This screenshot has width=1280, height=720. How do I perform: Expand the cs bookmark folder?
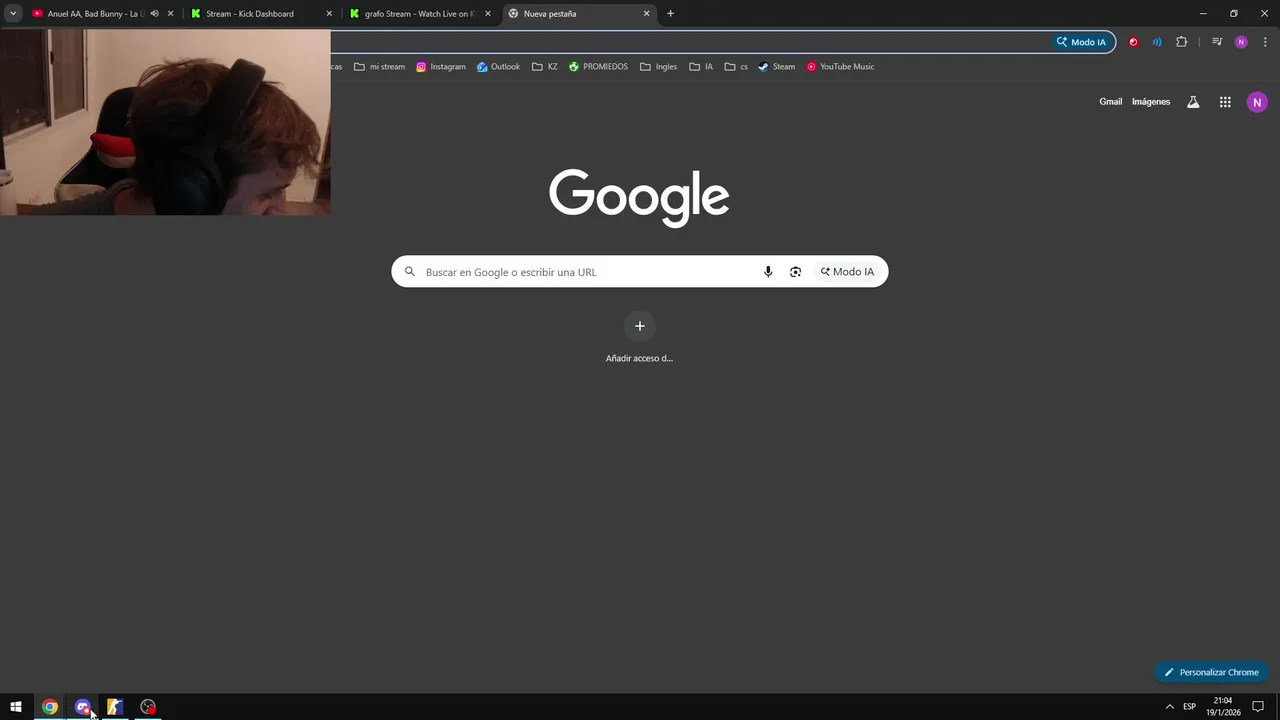click(736, 67)
